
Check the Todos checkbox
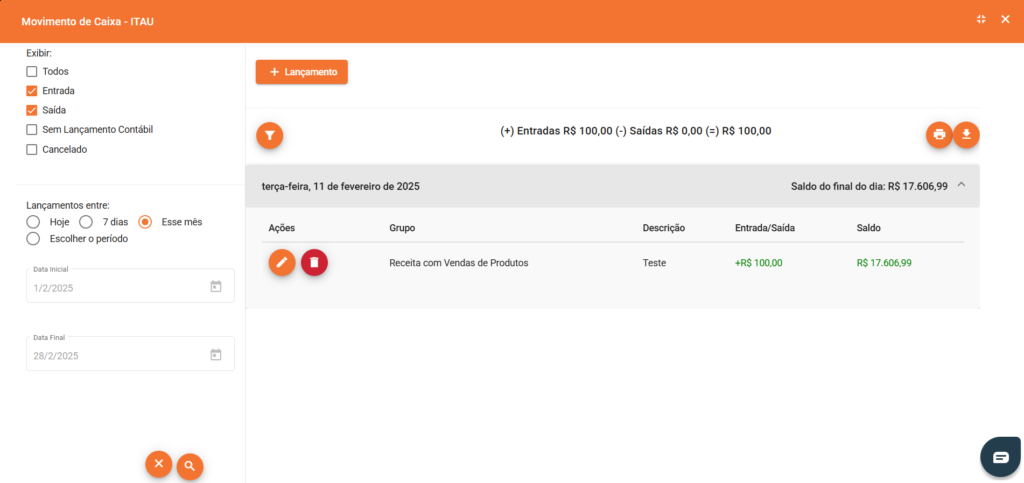[x=32, y=72]
